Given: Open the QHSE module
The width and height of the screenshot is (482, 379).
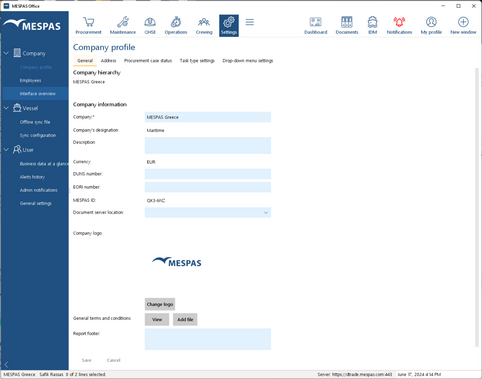Looking at the screenshot, I should click(x=150, y=25).
